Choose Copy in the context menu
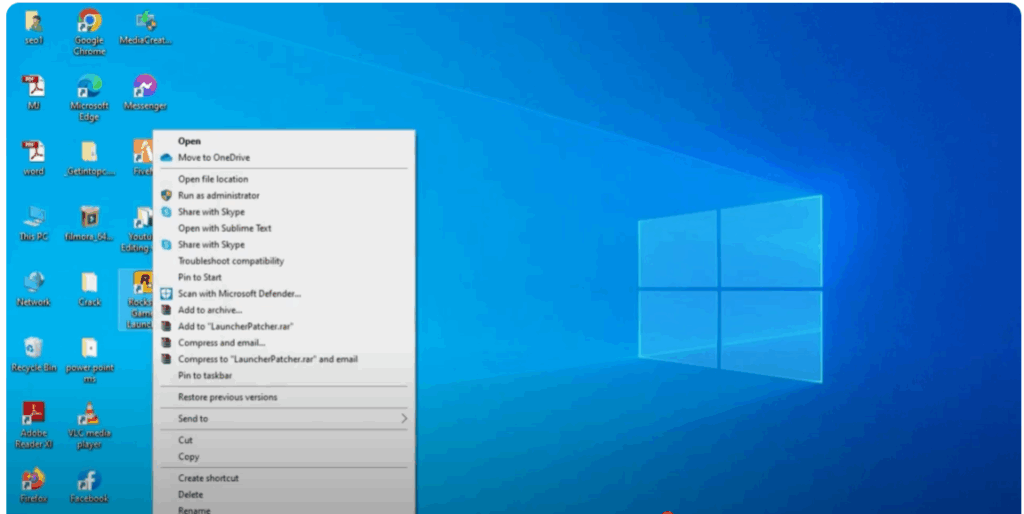Image resolution: width=1024 pixels, height=514 pixels. [283, 457]
